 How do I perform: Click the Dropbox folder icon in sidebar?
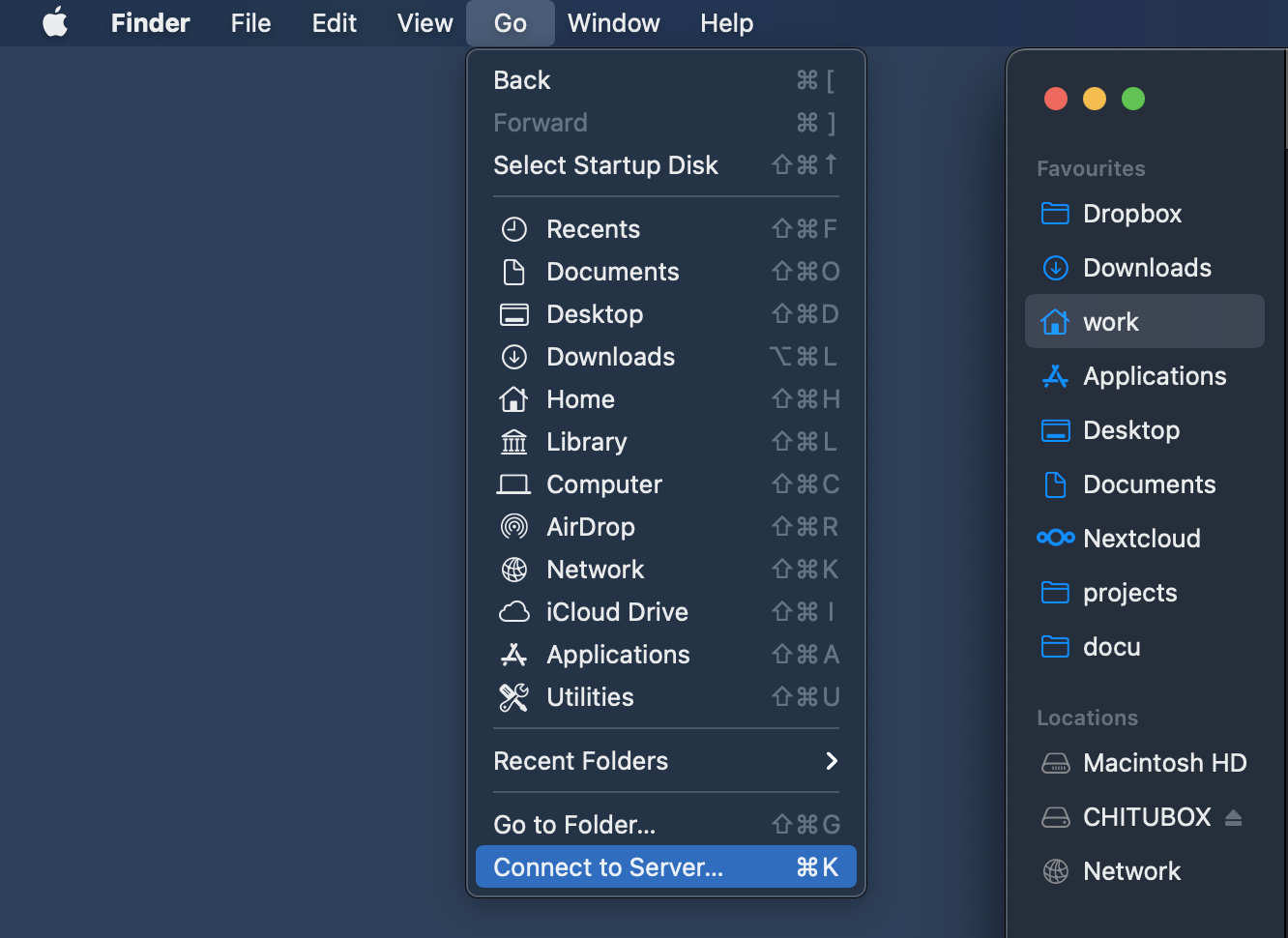pos(1055,214)
